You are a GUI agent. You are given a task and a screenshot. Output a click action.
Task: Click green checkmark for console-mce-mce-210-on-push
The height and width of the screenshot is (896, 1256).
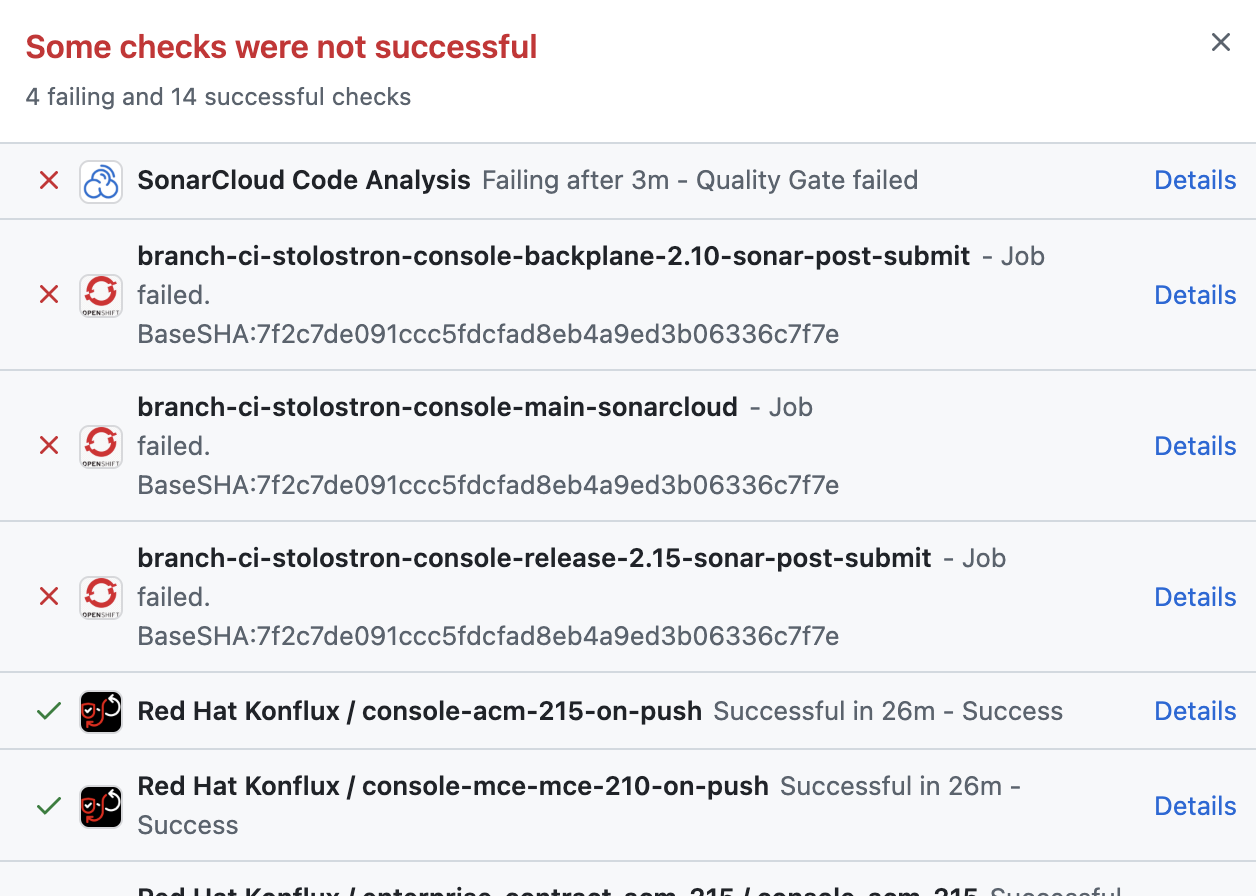click(x=48, y=806)
